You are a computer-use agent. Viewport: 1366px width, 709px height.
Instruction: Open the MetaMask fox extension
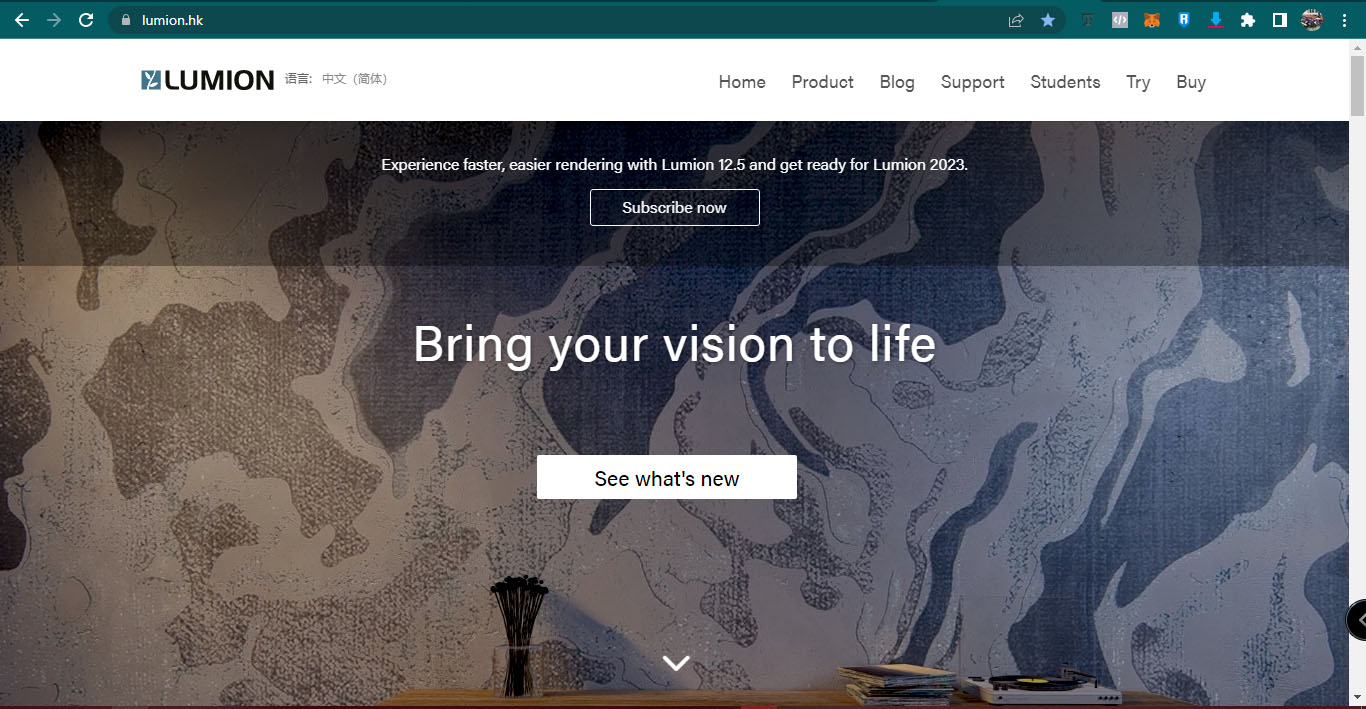[1152, 20]
